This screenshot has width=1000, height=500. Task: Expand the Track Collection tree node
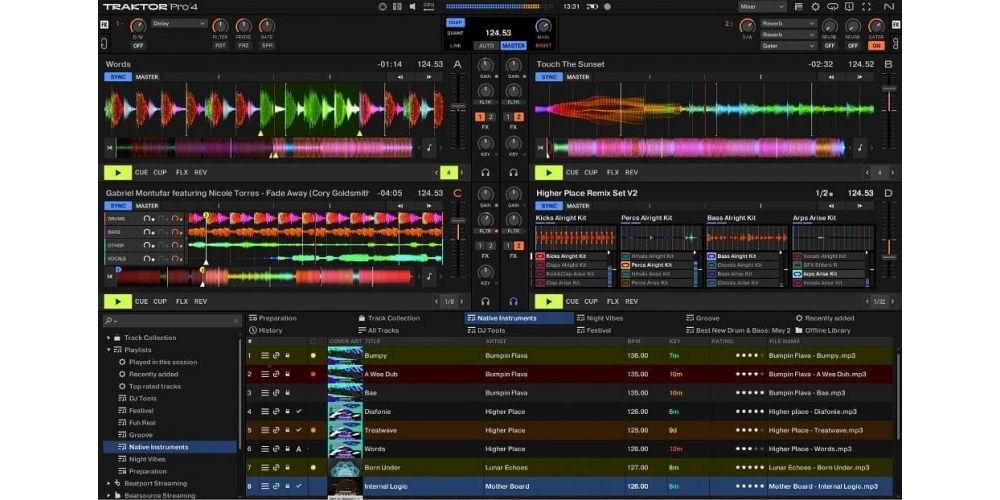(x=108, y=338)
